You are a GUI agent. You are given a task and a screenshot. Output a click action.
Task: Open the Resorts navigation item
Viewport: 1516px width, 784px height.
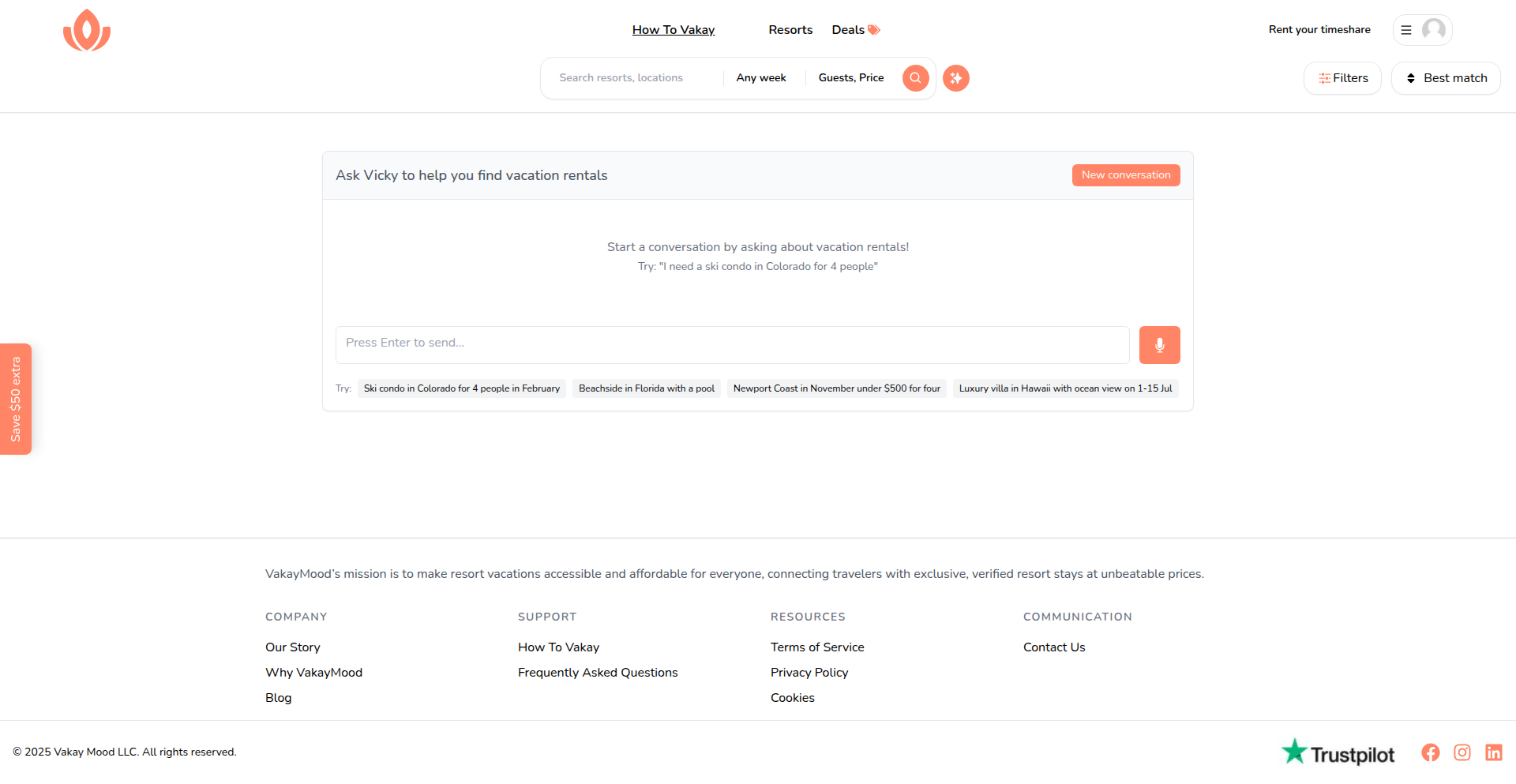[x=790, y=30]
